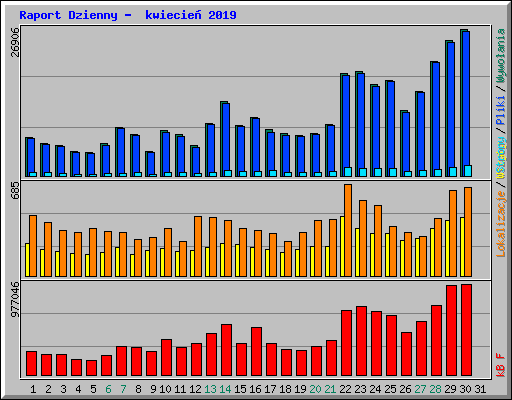
Task: Click the yellow visits bar for day 22
Action: (342, 246)
